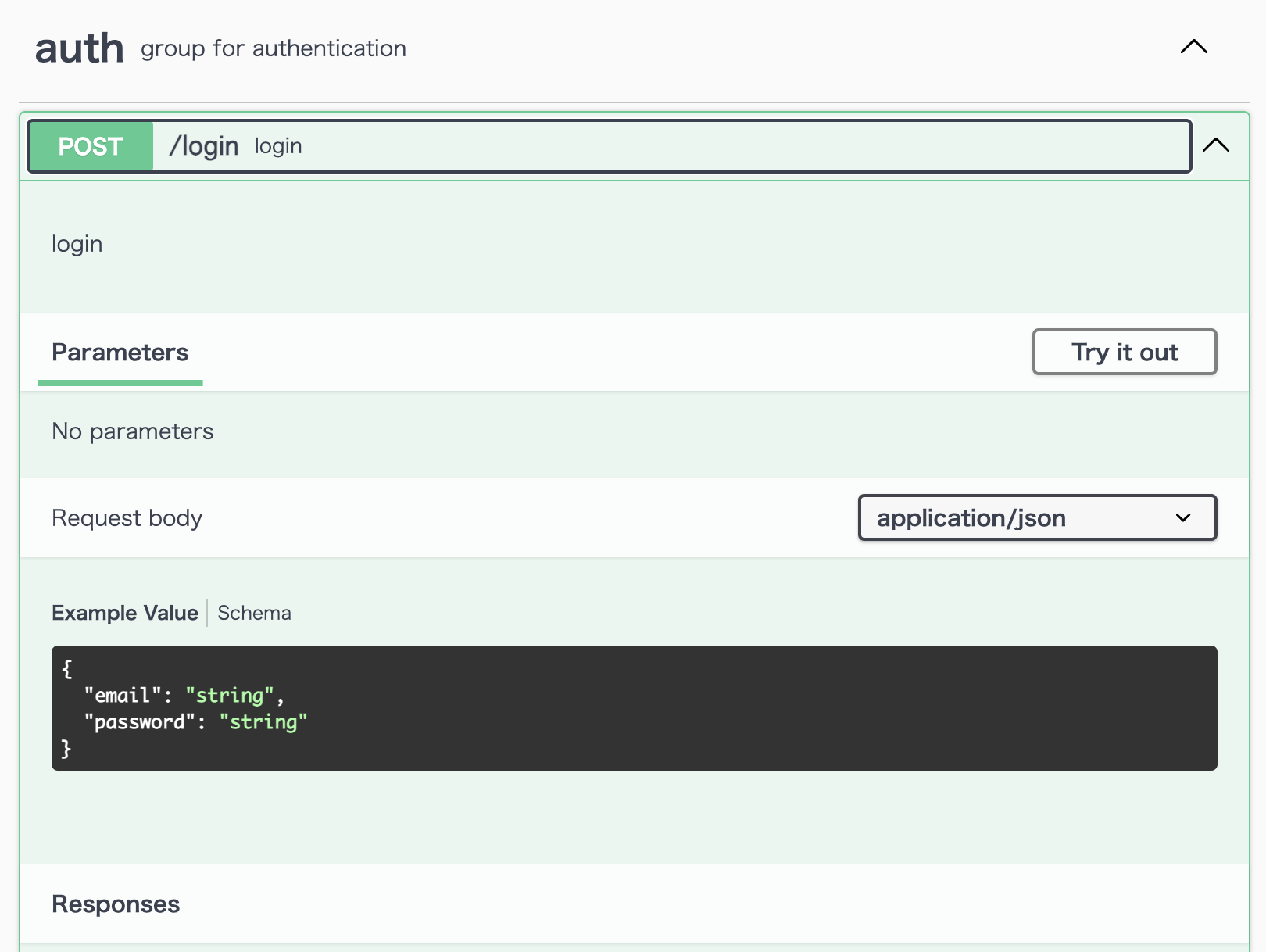The image size is (1266, 952).
Task: Click the Parameters tab label
Action: pos(120,353)
